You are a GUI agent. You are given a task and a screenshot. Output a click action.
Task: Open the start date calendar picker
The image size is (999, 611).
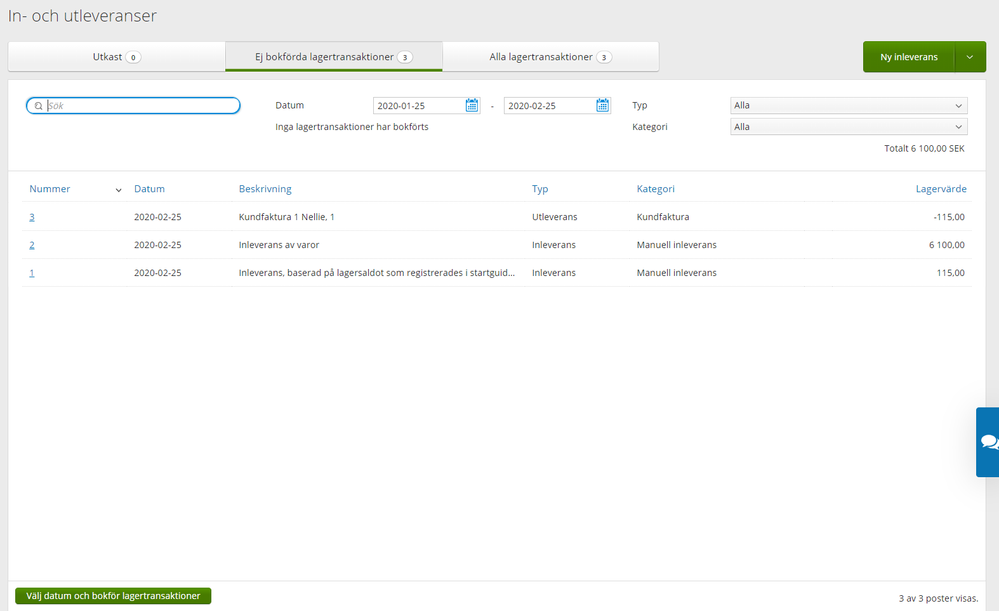click(472, 106)
